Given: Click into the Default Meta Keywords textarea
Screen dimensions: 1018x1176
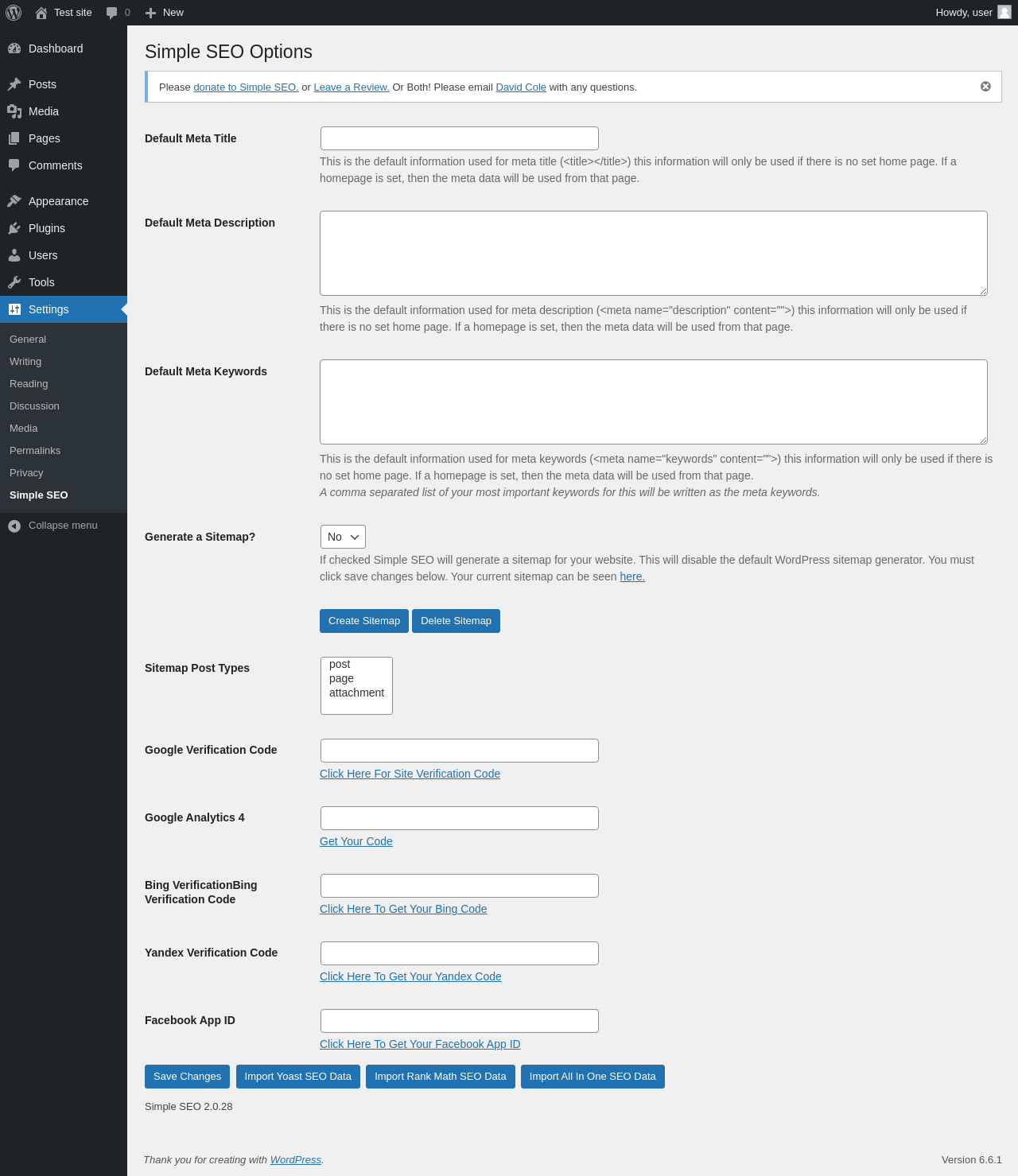Looking at the screenshot, I should click(654, 402).
